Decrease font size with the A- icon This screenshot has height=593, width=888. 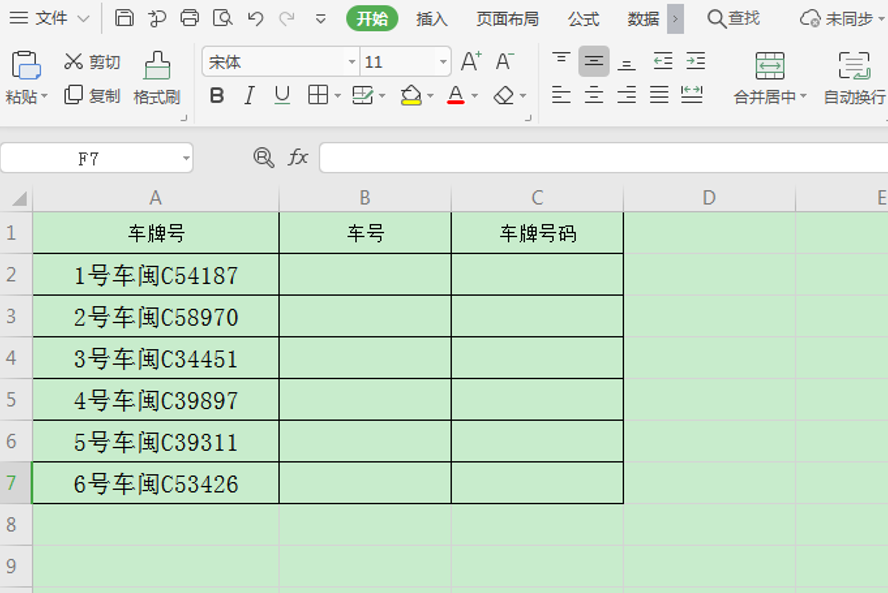504,61
